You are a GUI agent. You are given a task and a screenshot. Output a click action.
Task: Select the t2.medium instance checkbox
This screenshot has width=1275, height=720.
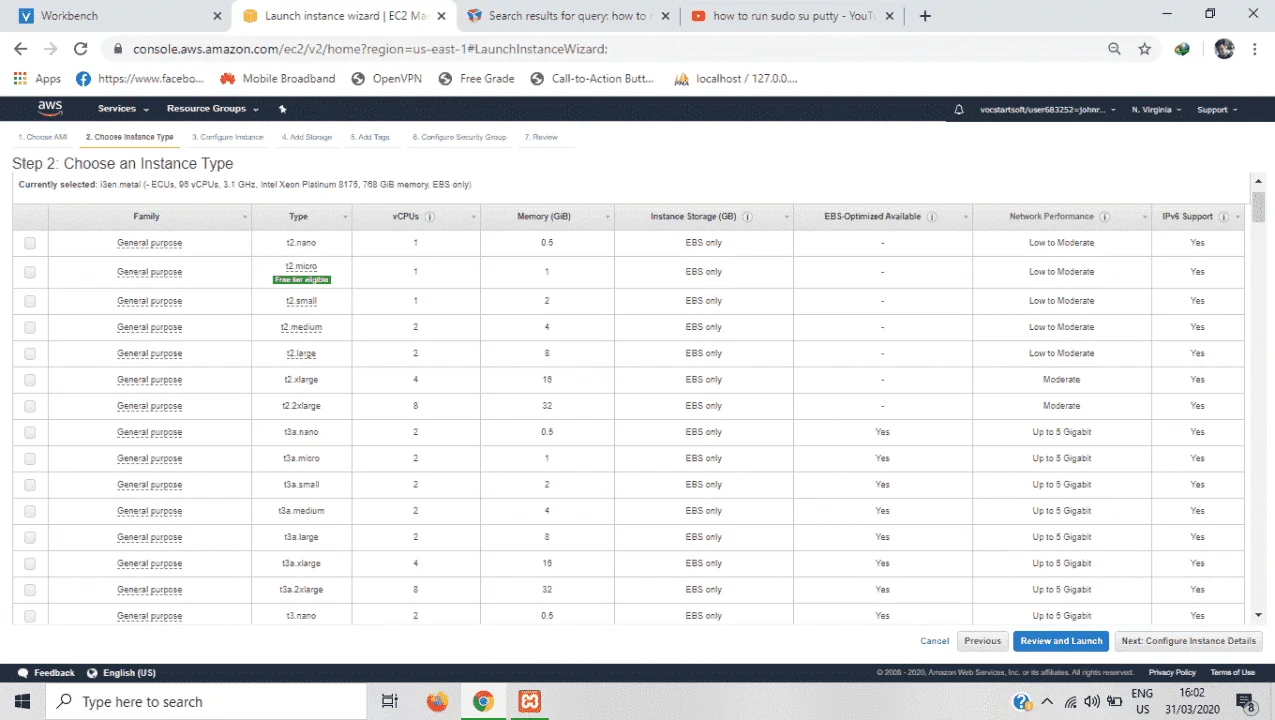[30, 327]
